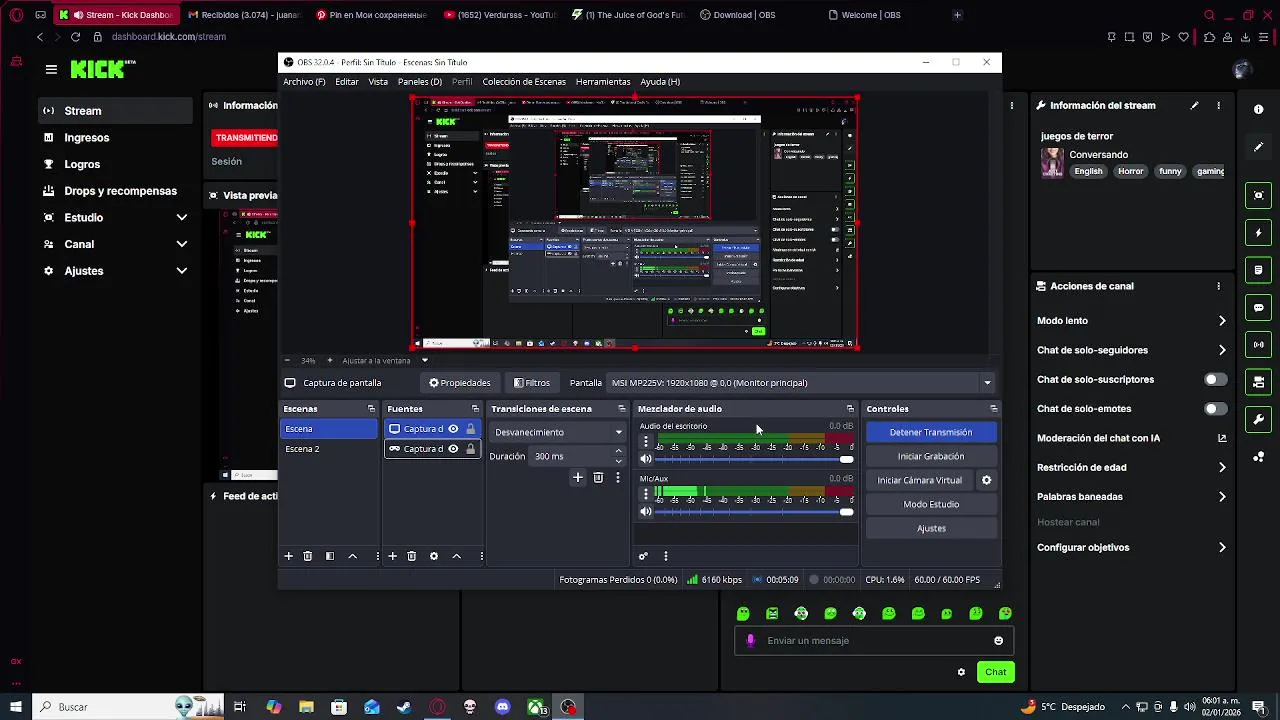Open Editar menu in OBS
Screen dimensions: 1280x720
[347, 82]
